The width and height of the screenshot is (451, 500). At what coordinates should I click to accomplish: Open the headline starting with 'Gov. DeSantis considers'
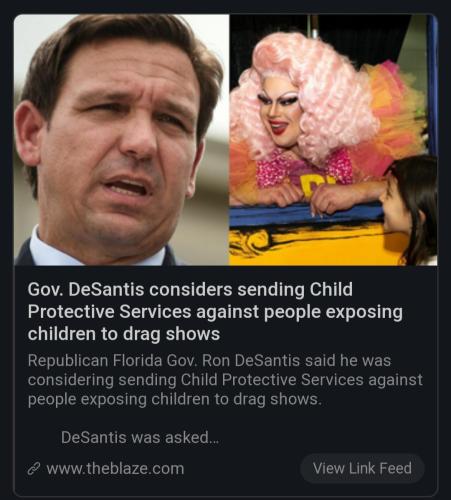pyautogui.click(x=215, y=312)
